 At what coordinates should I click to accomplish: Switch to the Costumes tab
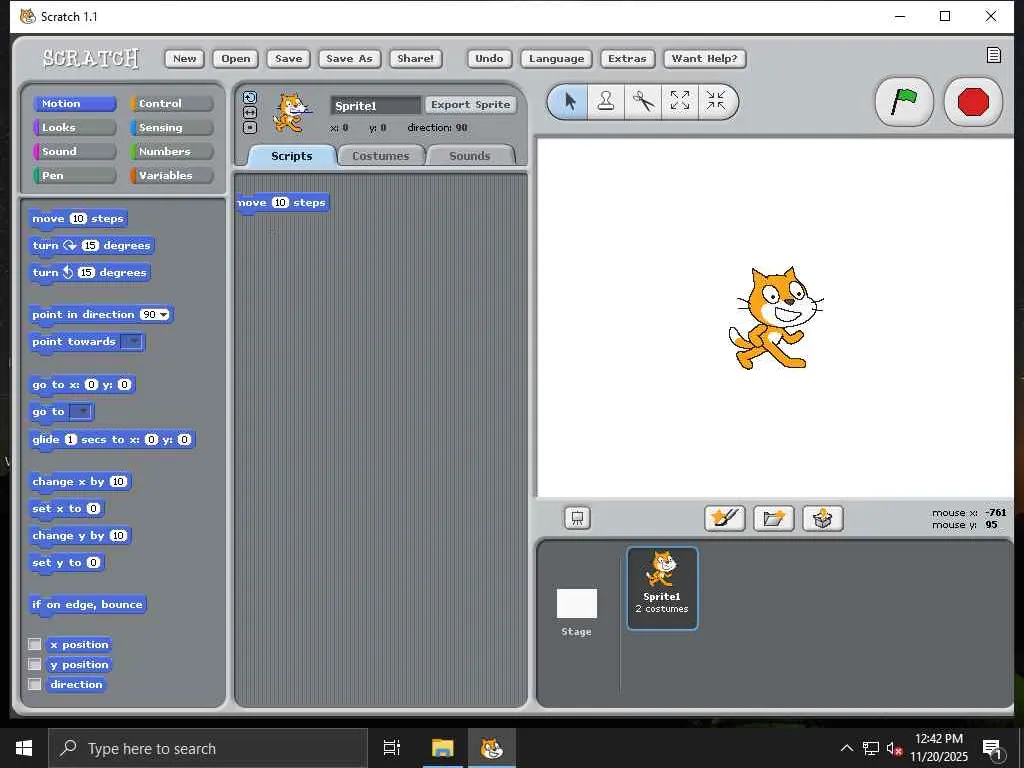[381, 155]
